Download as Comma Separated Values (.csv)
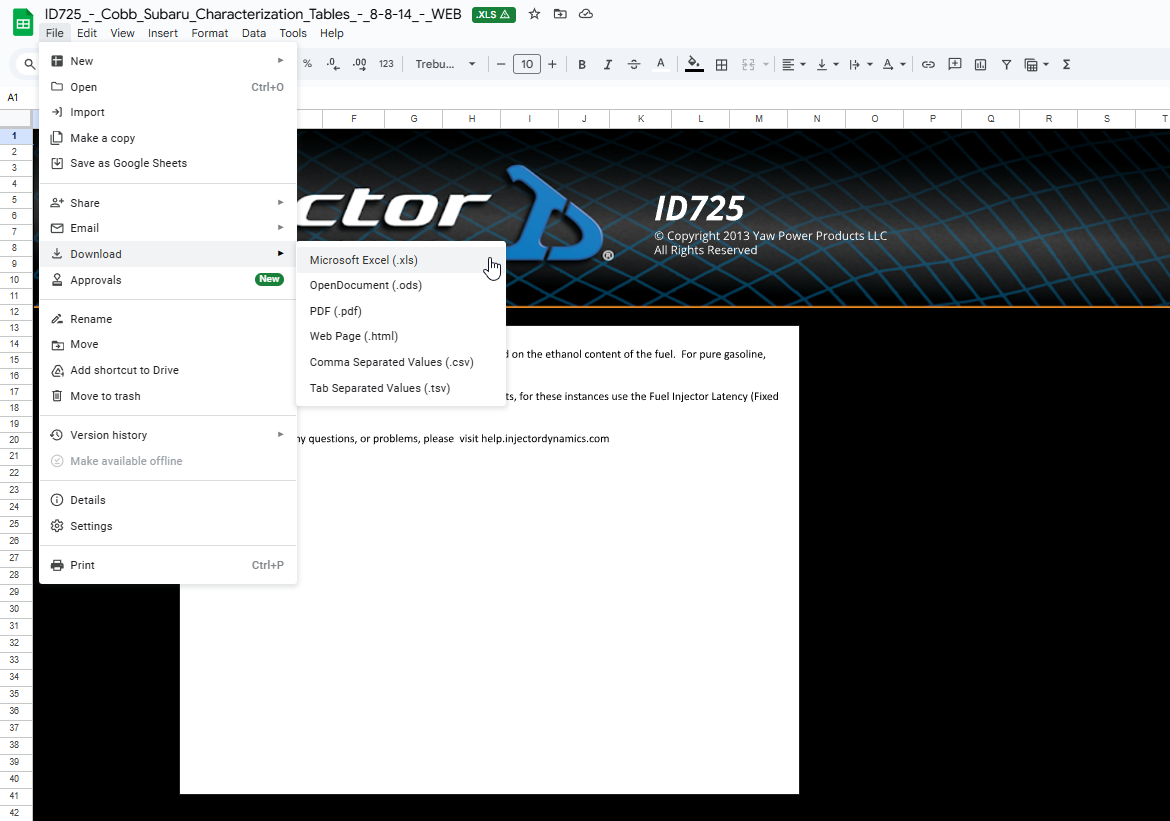 point(401,362)
